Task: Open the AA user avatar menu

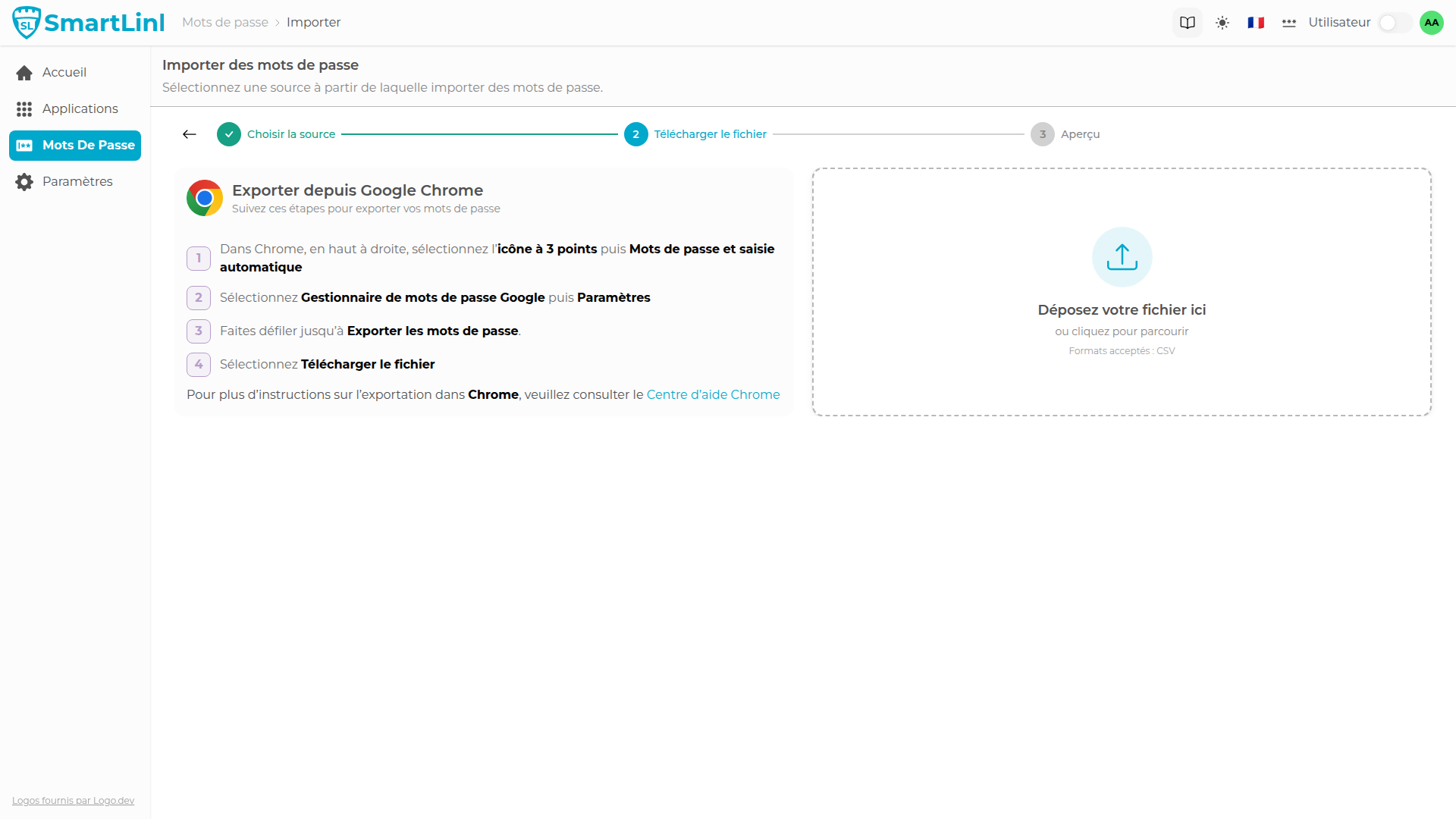Action: pos(1432,23)
